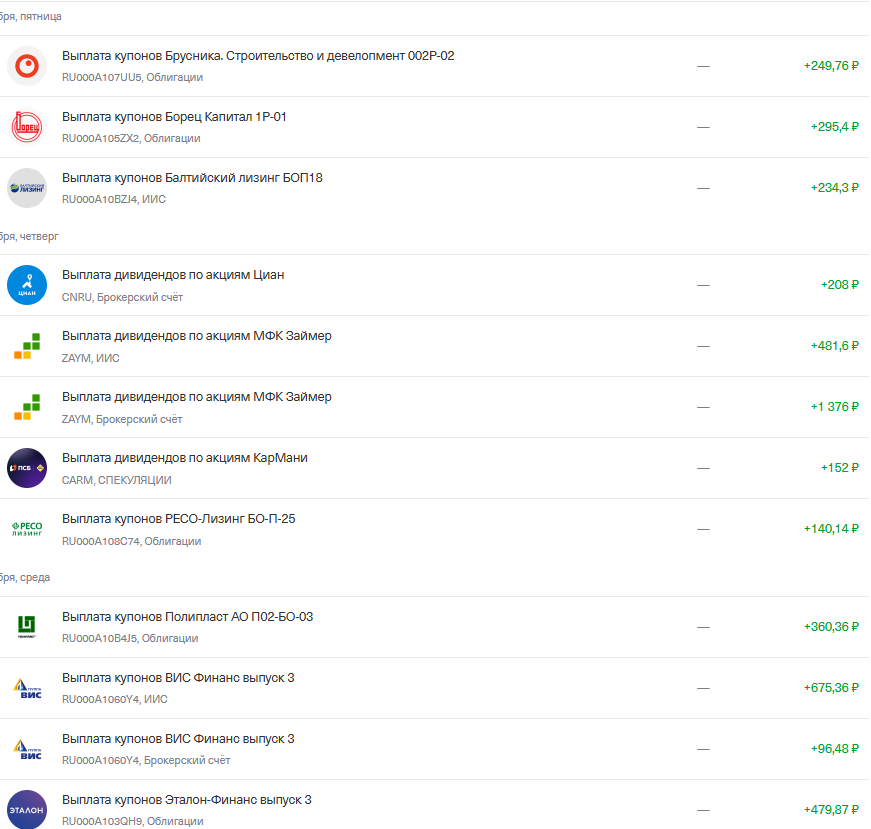This screenshot has height=829, width=871.
Task: Open МФК Займер dividend titled above ZAYM, ИИС
Action: 197,336
